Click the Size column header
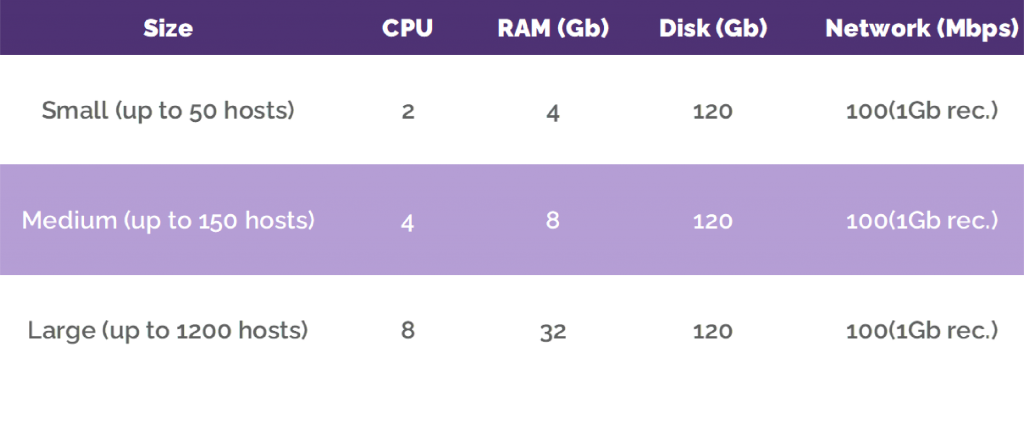 [x=168, y=29]
